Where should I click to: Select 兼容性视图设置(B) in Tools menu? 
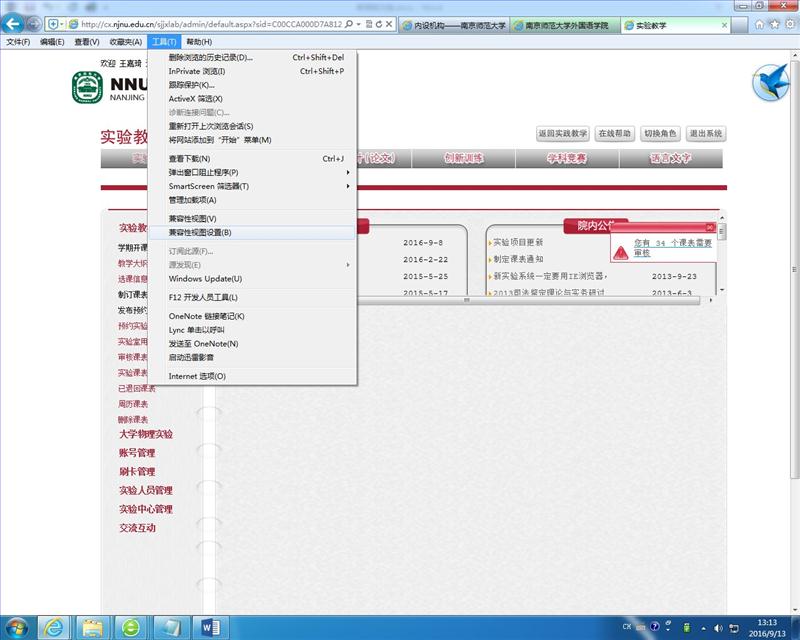coord(200,232)
